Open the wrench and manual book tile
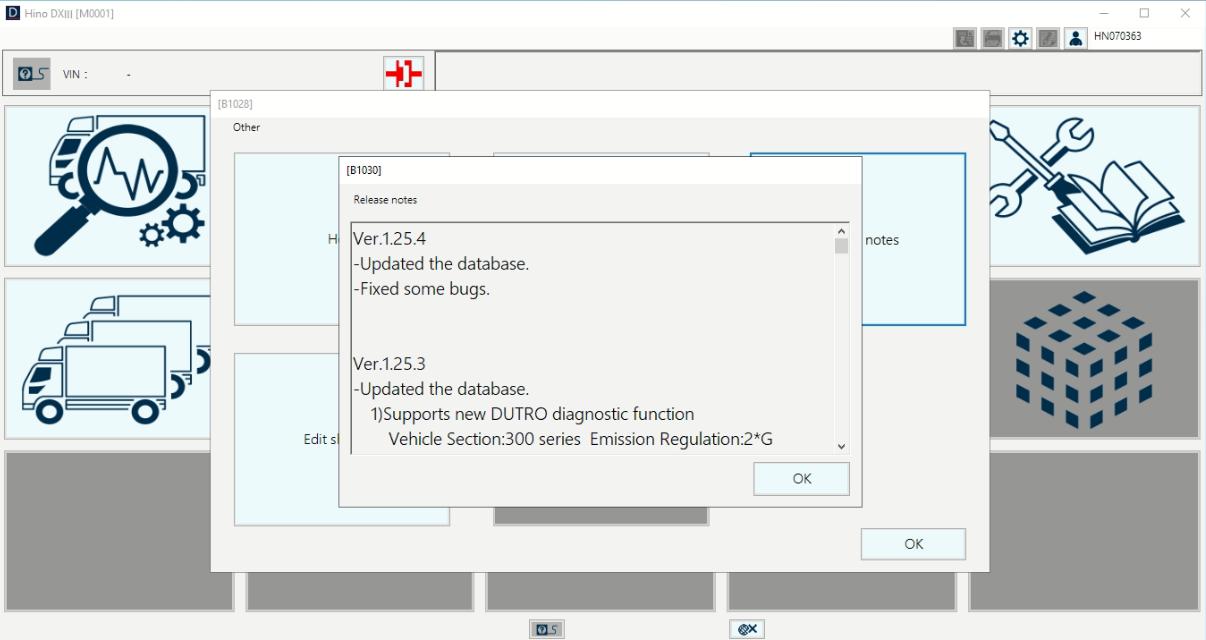Image resolution: width=1206 pixels, height=640 pixels. (x=1095, y=186)
